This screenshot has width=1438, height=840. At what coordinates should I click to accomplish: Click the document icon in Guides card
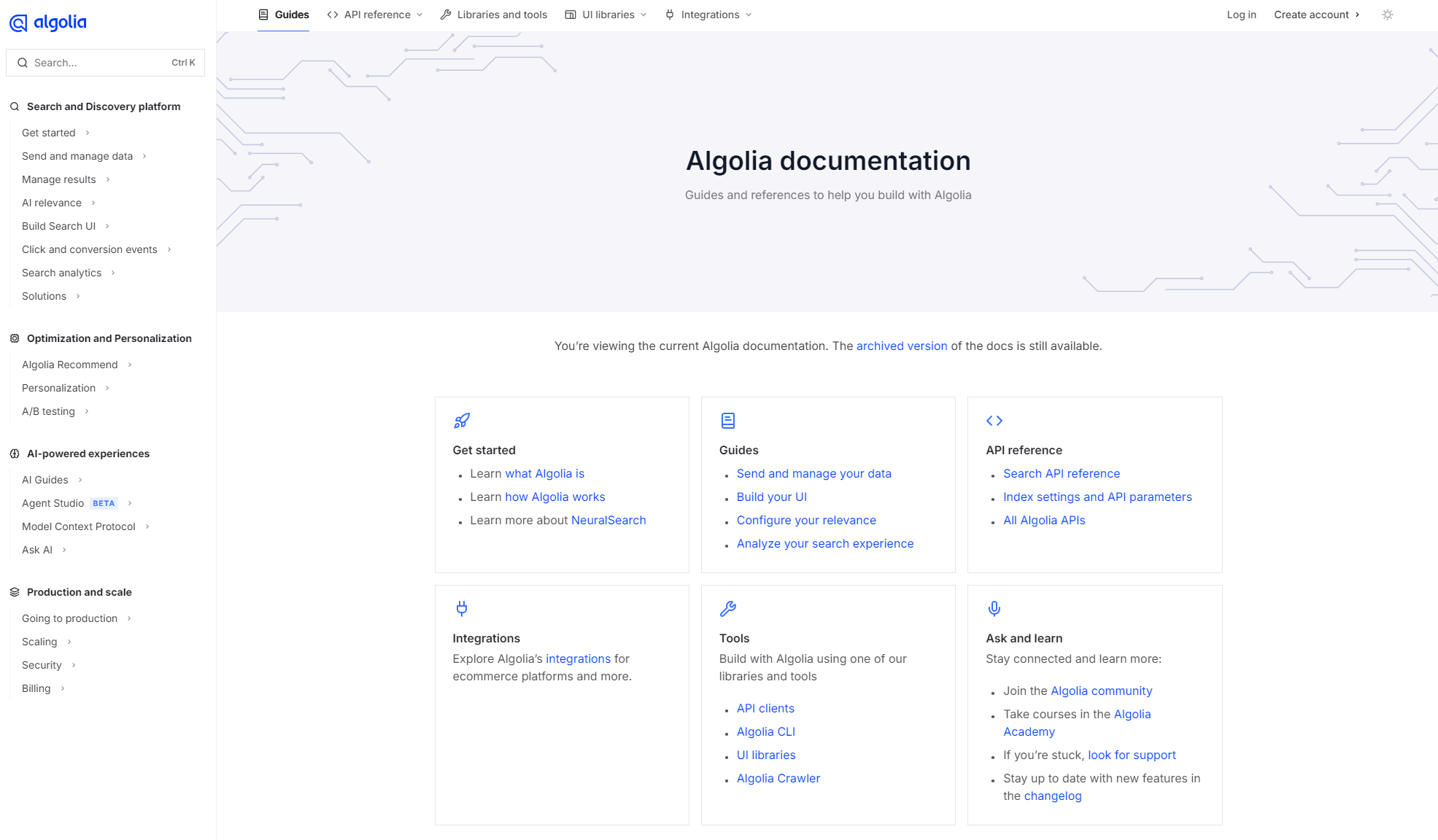tap(727, 421)
